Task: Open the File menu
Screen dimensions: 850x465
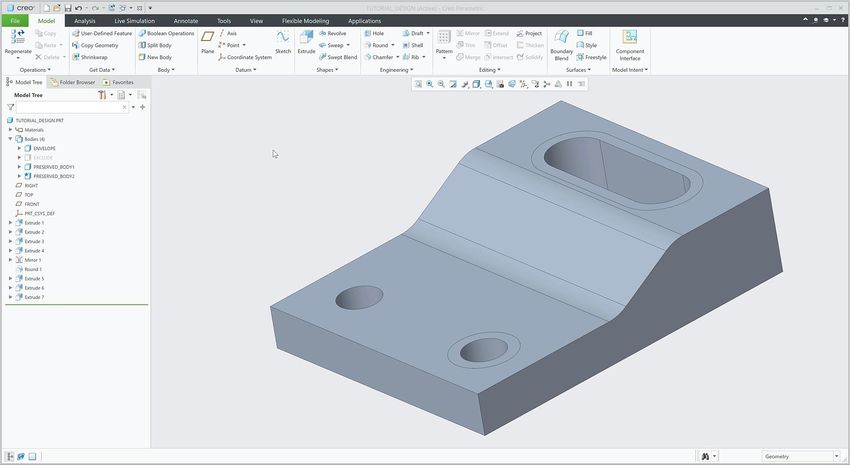Action: [x=15, y=20]
